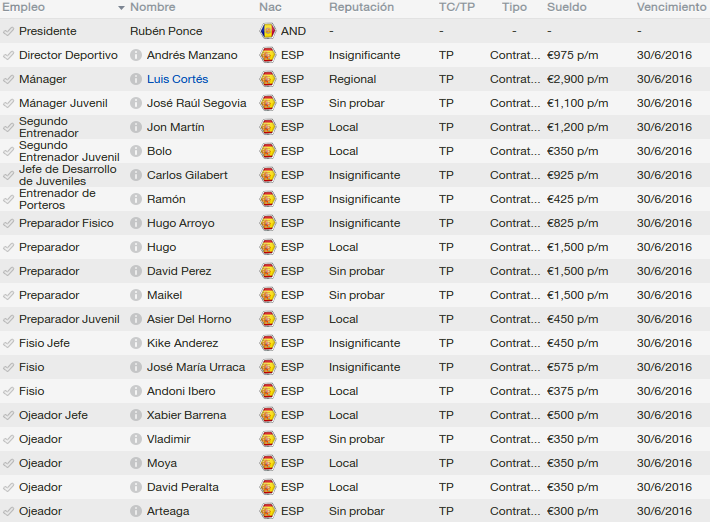
Task: Sort by Nombre column header
Action: coord(153,7)
